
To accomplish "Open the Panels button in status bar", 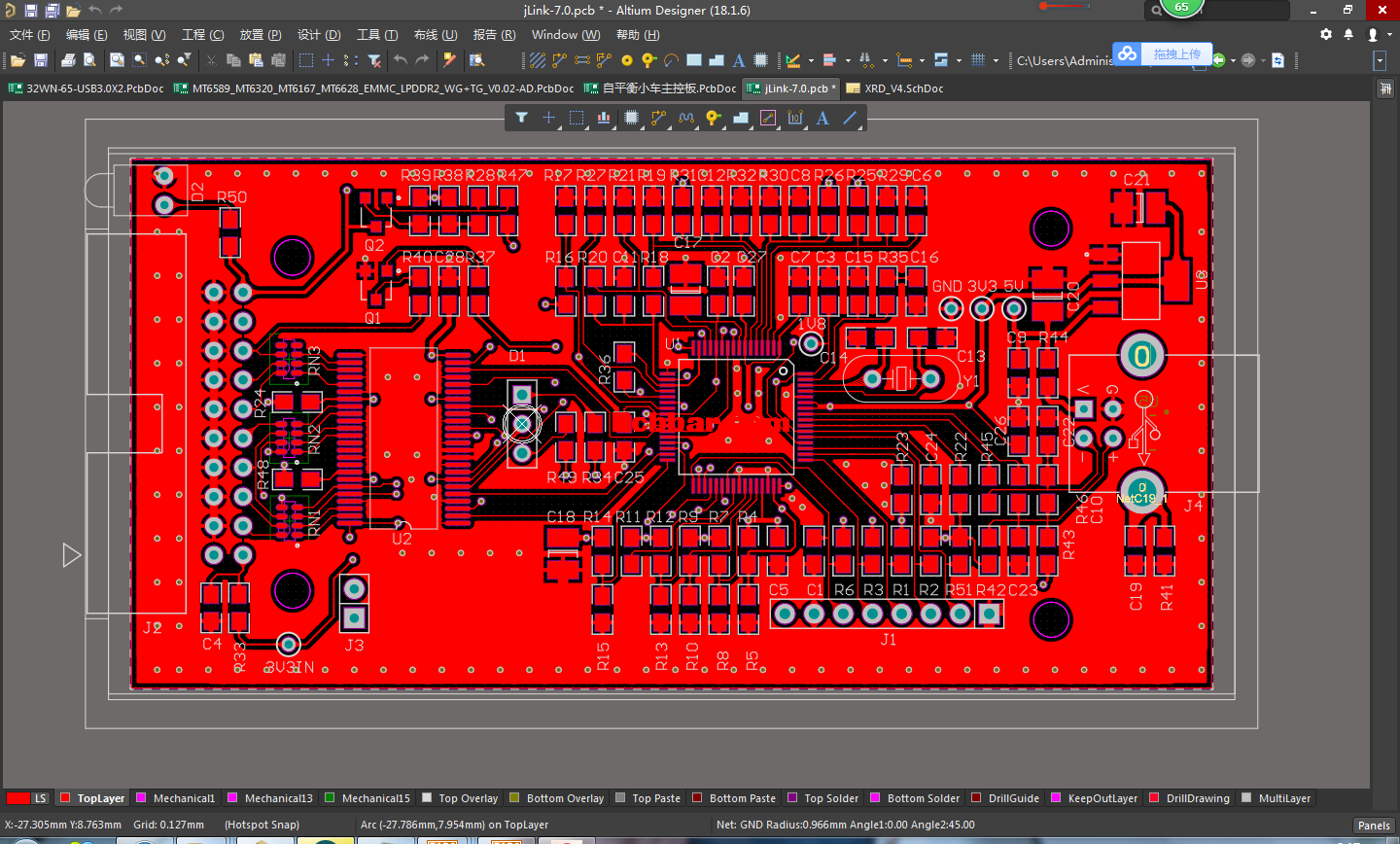I will 1374,826.
